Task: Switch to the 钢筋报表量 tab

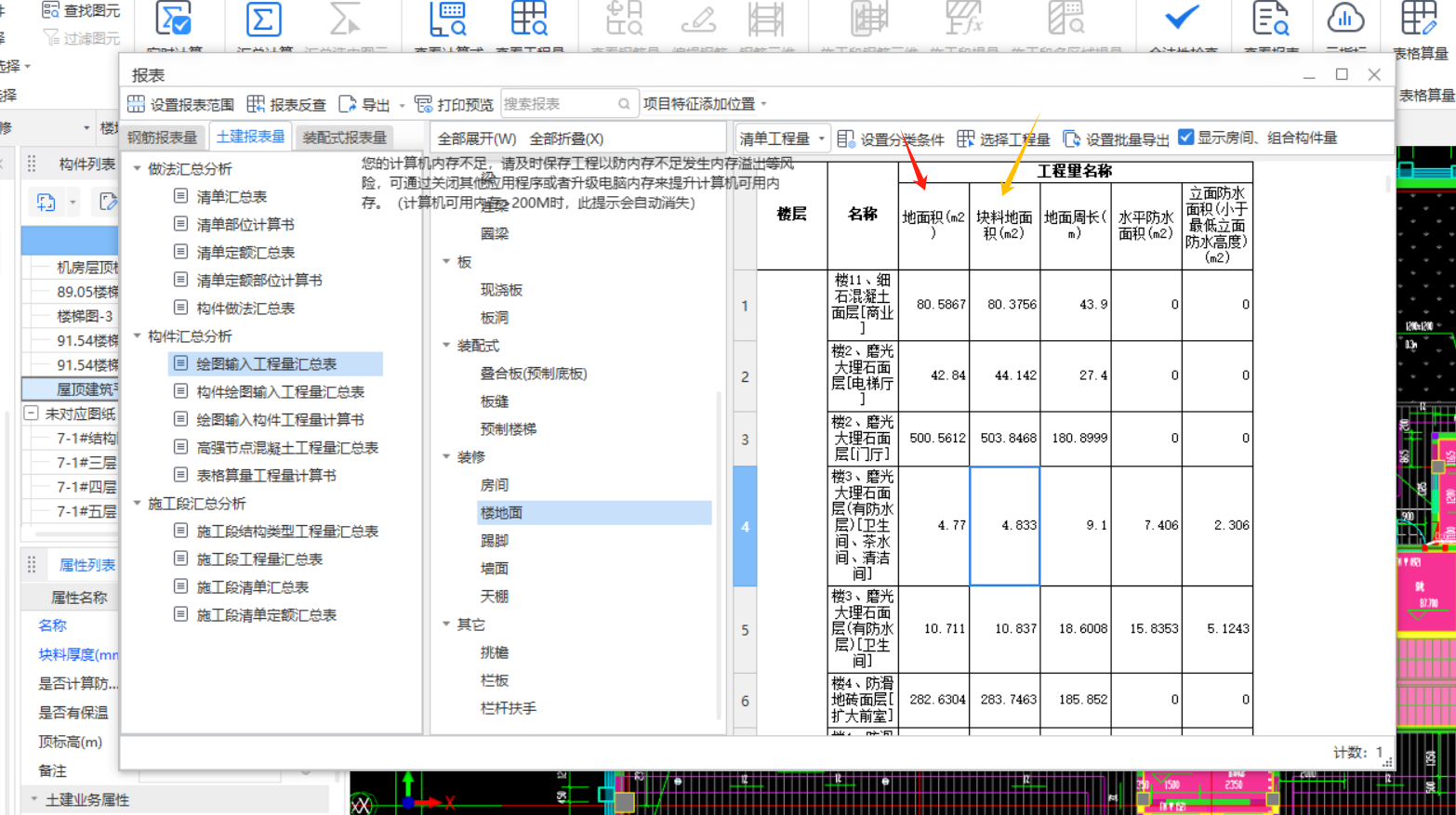Action: 163,138
